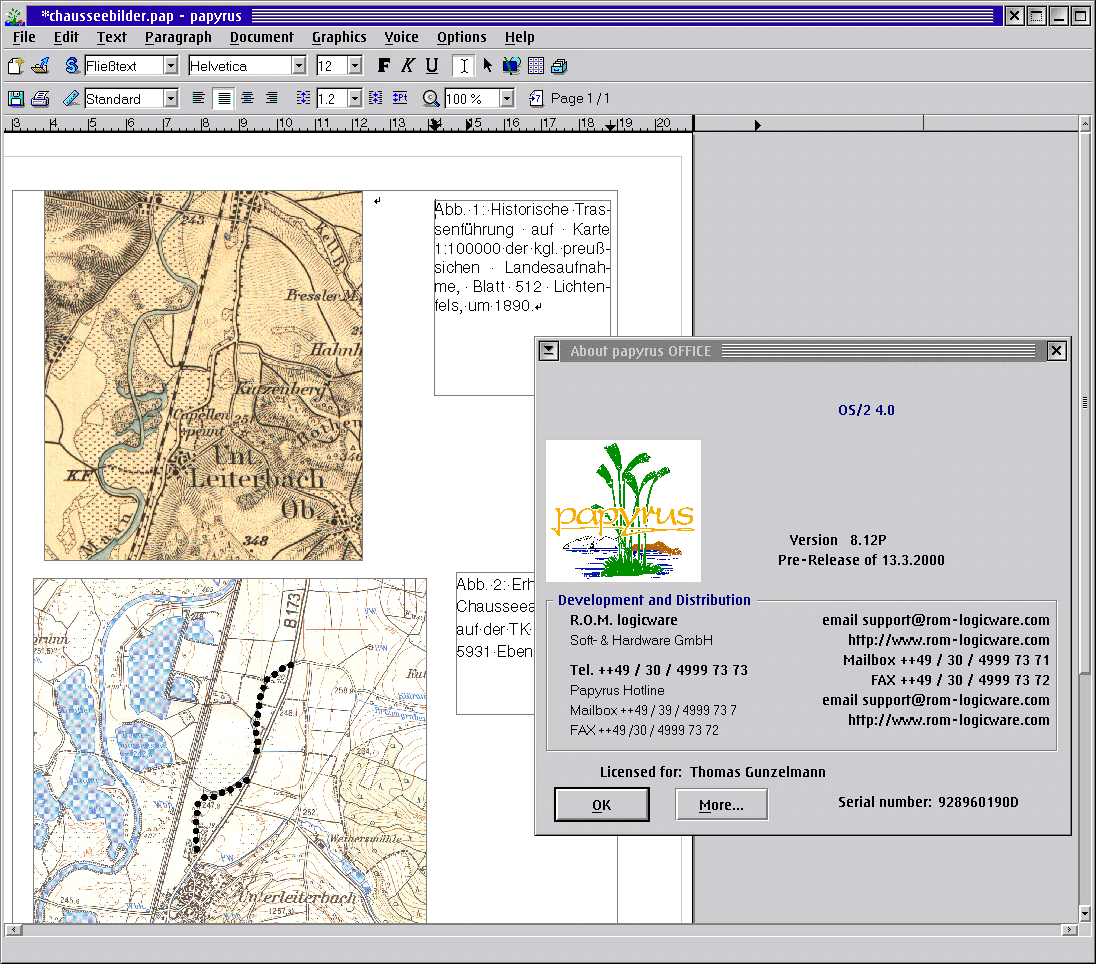
Task: Open the Helvetica font dropdown
Action: 298,66
